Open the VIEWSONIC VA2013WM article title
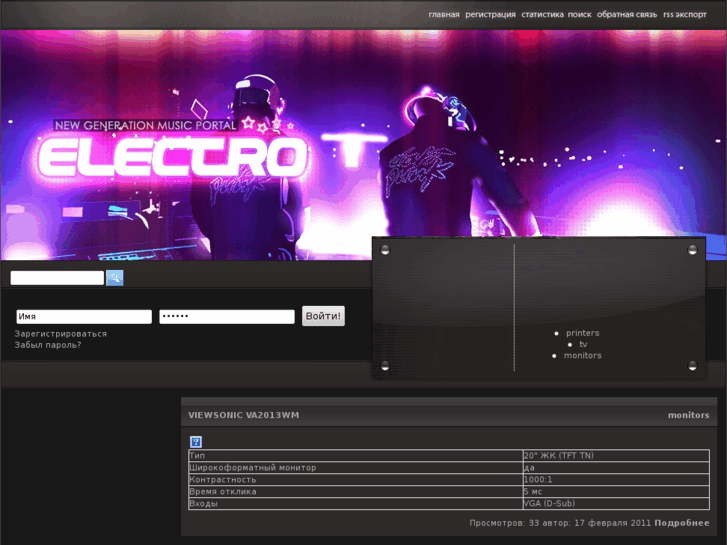Viewport: 727px width, 545px height. 244,415
